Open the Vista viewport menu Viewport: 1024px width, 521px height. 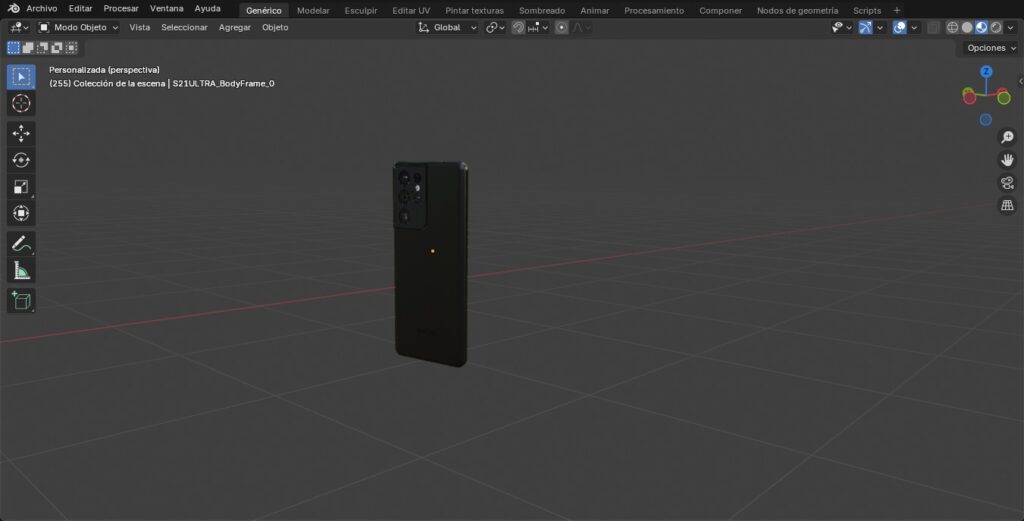140,27
